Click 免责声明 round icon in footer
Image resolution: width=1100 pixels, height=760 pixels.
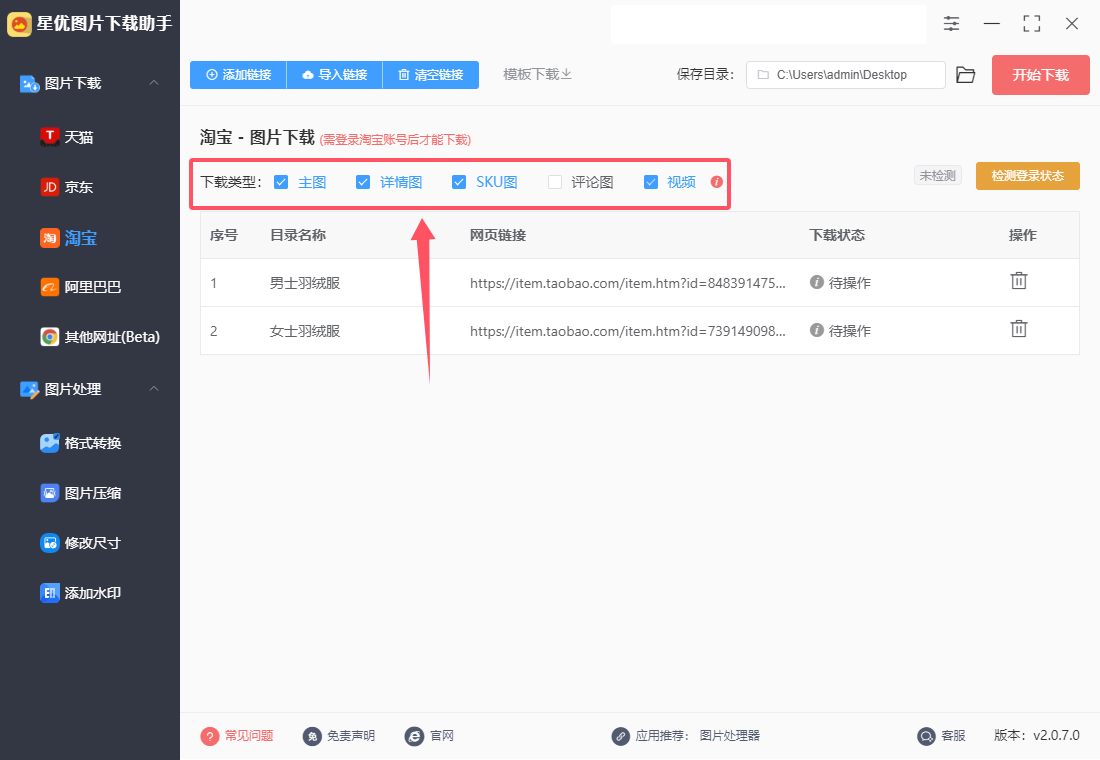coord(311,736)
